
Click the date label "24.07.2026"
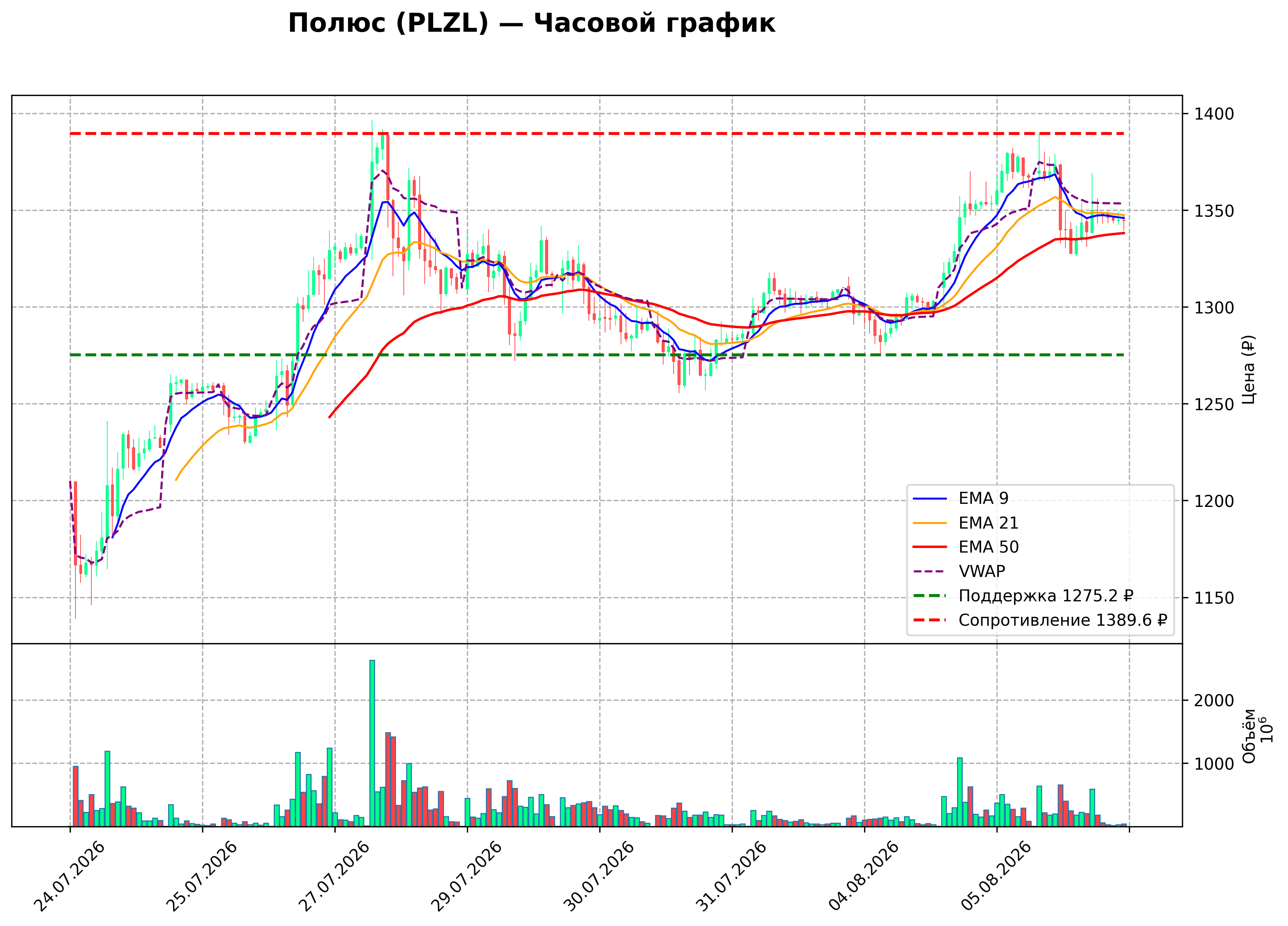pyautogui.click(x=69, y=876)
